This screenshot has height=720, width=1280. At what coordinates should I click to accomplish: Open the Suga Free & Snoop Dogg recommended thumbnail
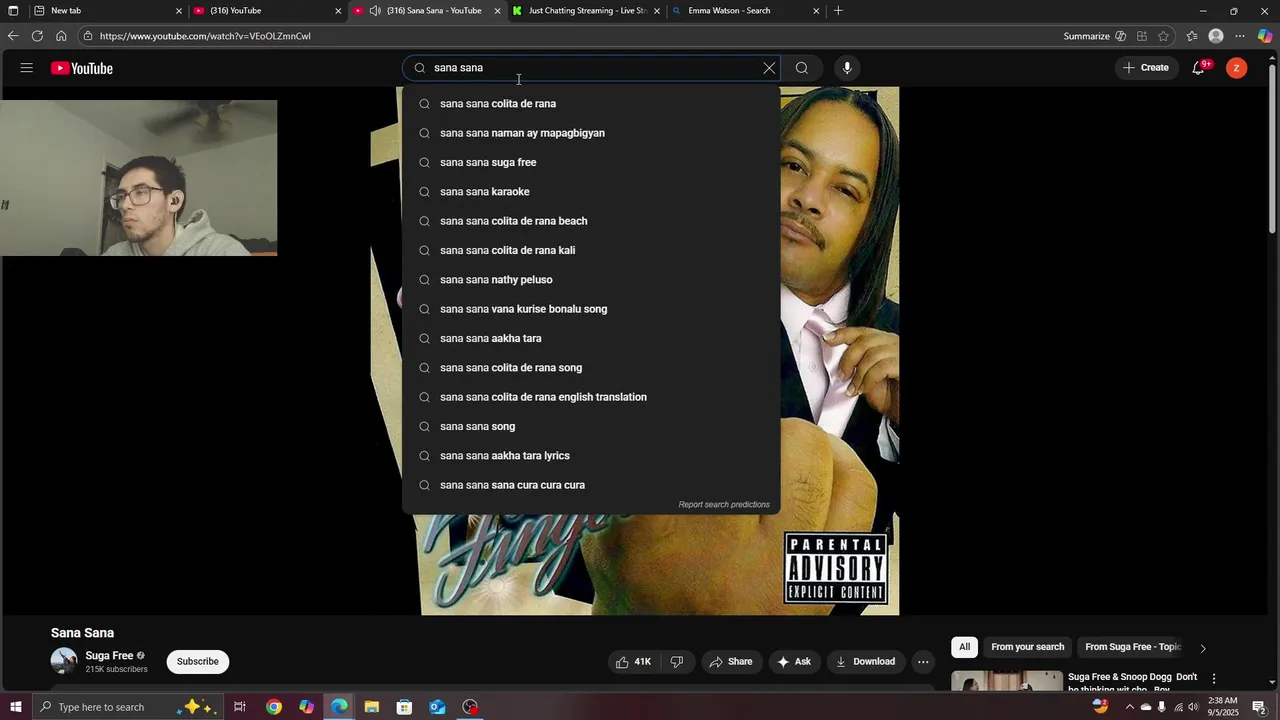coord(1006,681)
